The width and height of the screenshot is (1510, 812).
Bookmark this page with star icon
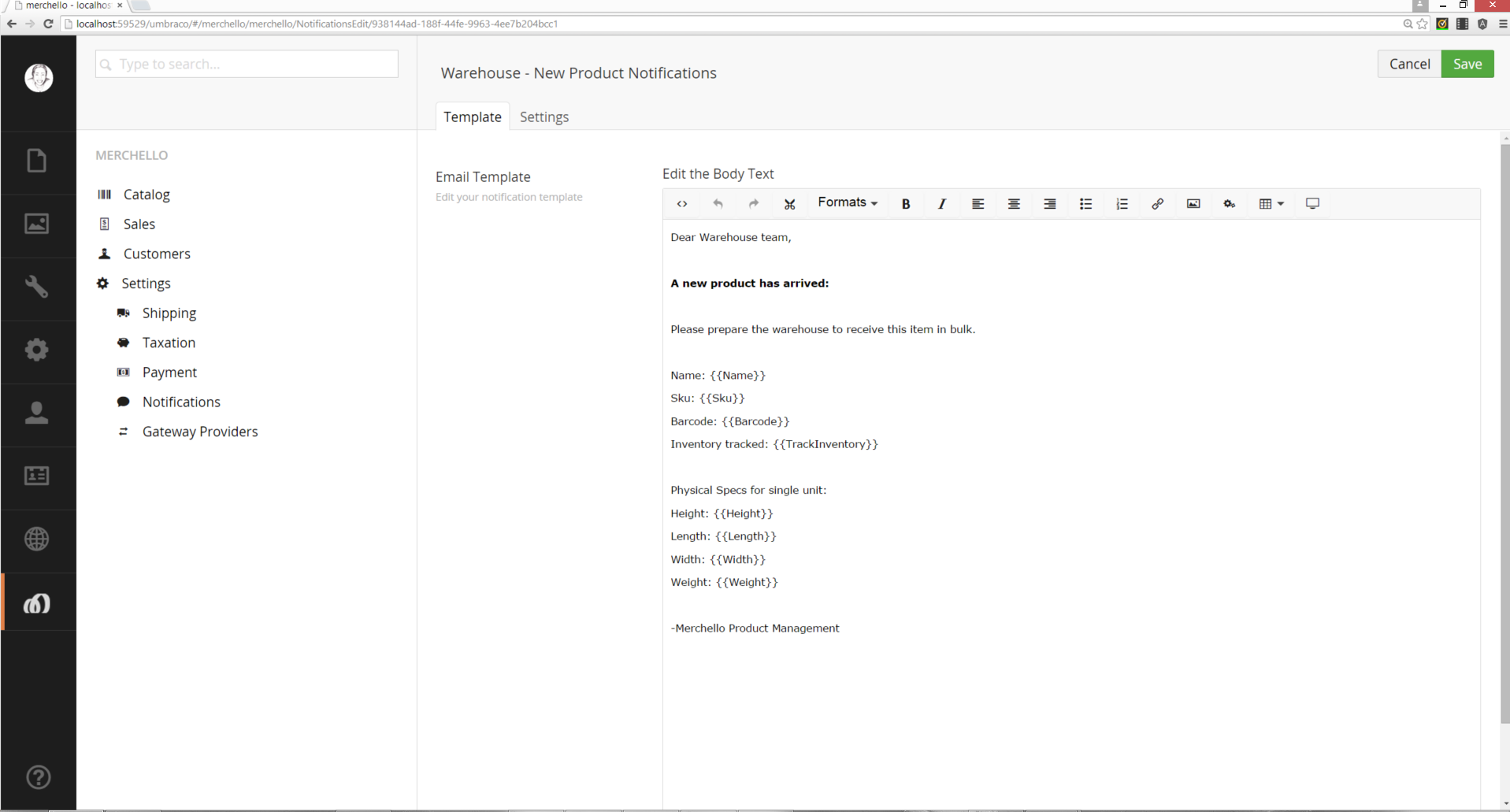pos(1422,24)
